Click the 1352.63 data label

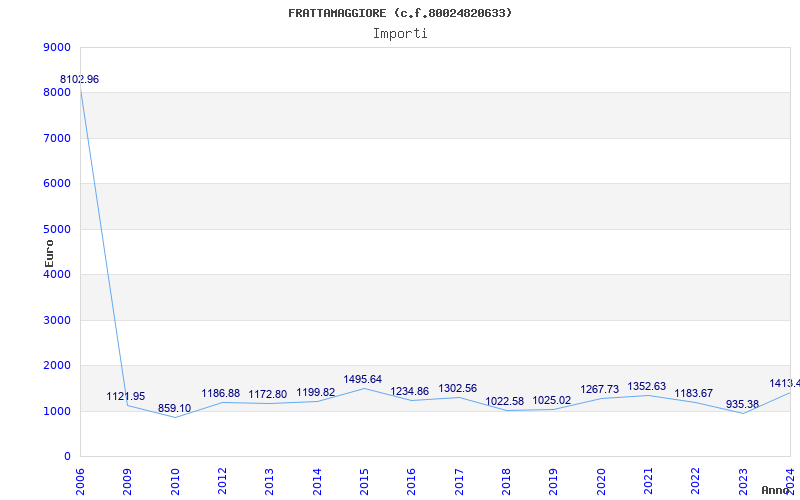click(646, 386)
